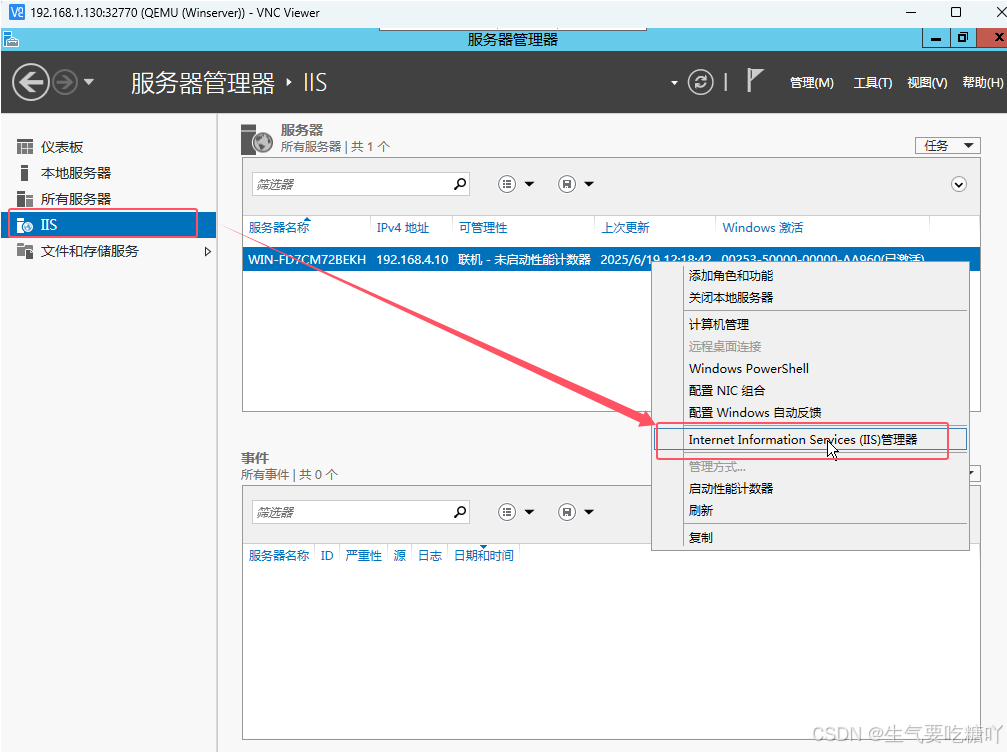Go back with the back arrow button
This screenshot has height=752, width=1007.
click(x=30, y=82)
